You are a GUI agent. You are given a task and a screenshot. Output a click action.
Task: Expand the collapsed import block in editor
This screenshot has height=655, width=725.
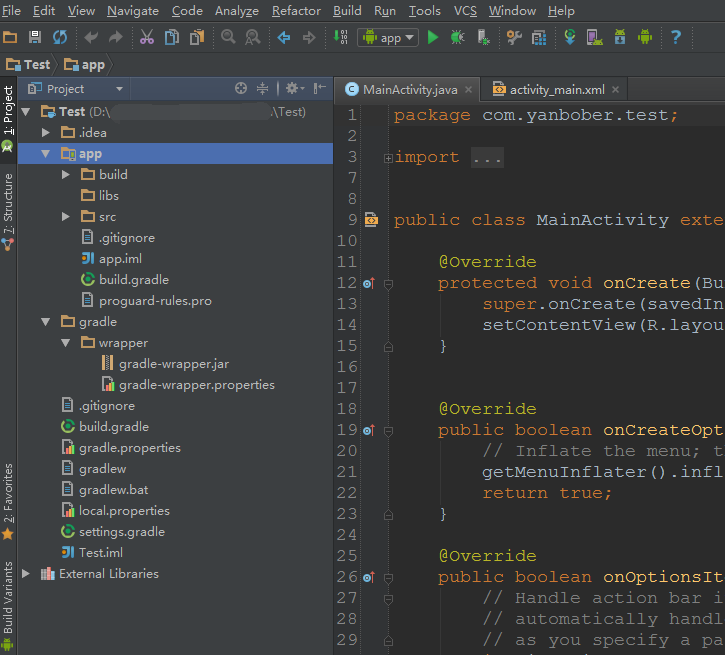[388, 158]
